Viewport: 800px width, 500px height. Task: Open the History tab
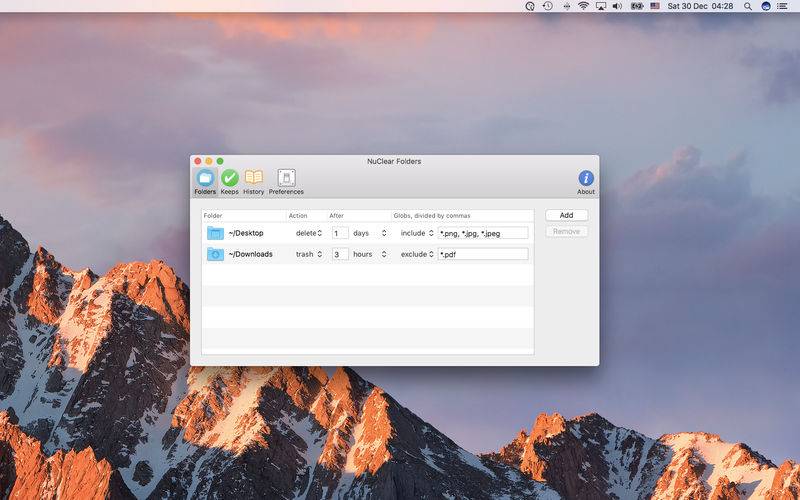(254, 182)
